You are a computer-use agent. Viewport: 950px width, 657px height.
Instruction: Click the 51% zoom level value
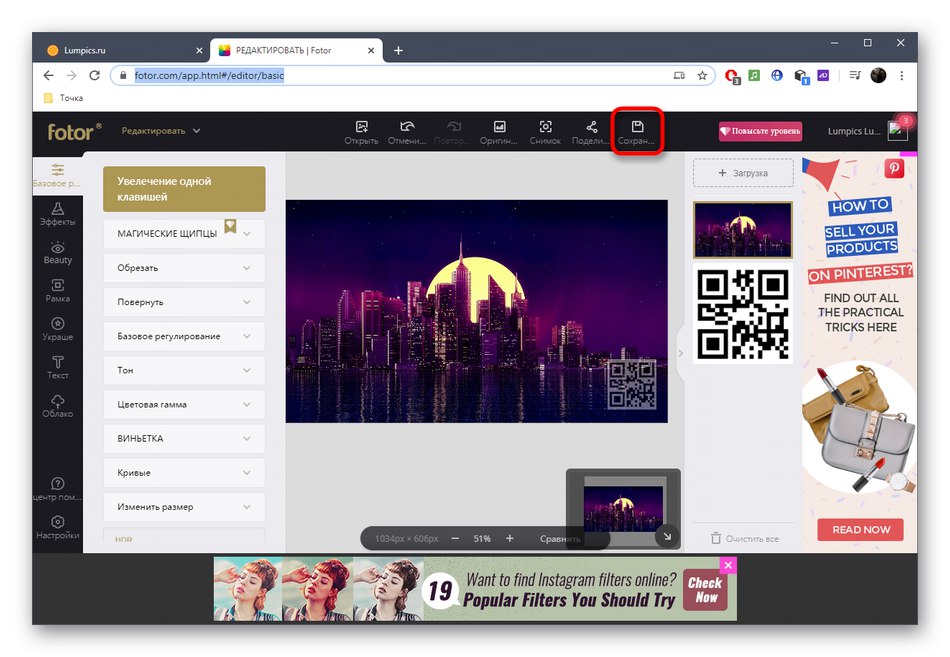[482, 538]
